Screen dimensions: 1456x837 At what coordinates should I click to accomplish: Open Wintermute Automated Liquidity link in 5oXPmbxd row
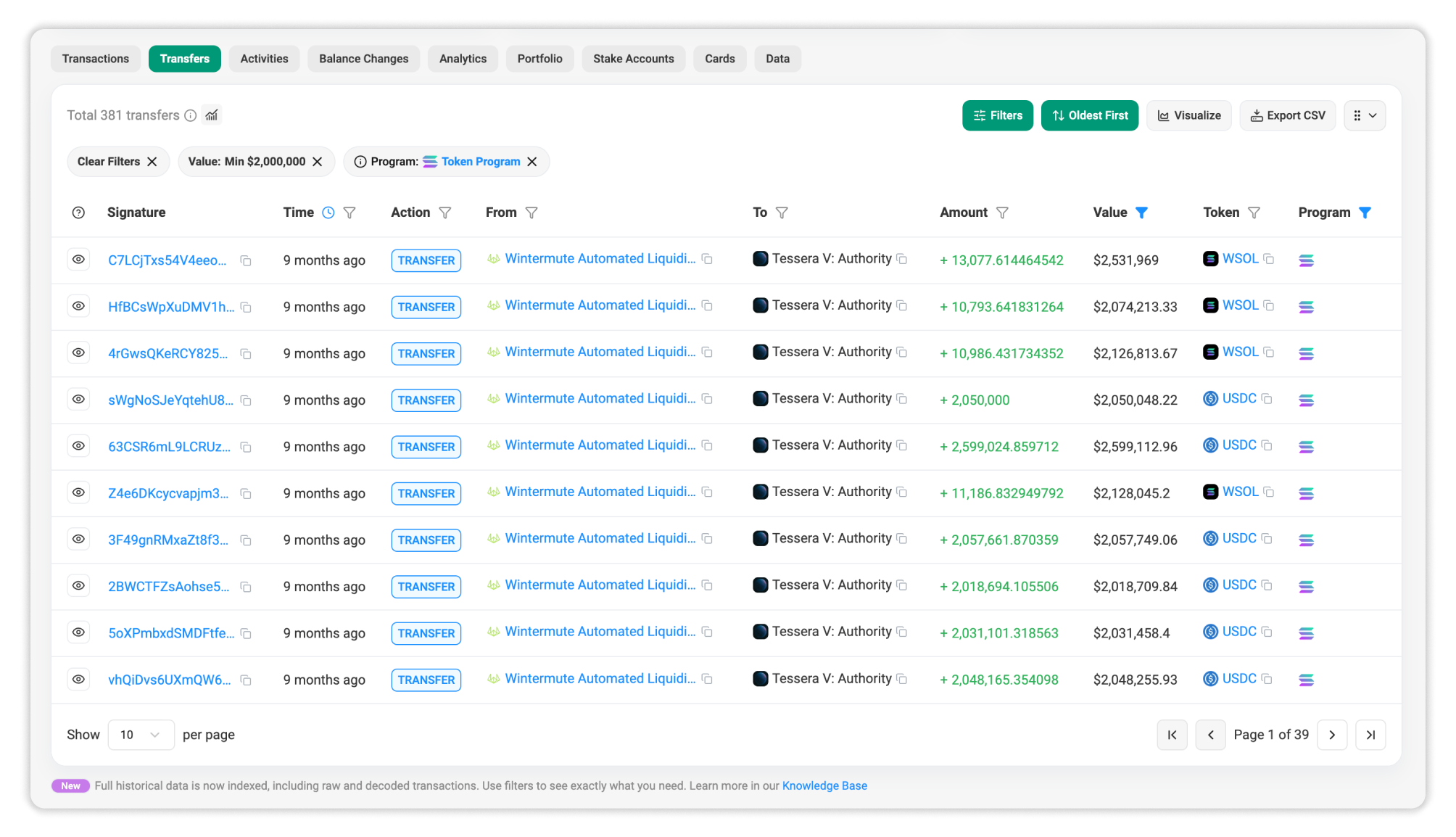(x=600, y=632)
